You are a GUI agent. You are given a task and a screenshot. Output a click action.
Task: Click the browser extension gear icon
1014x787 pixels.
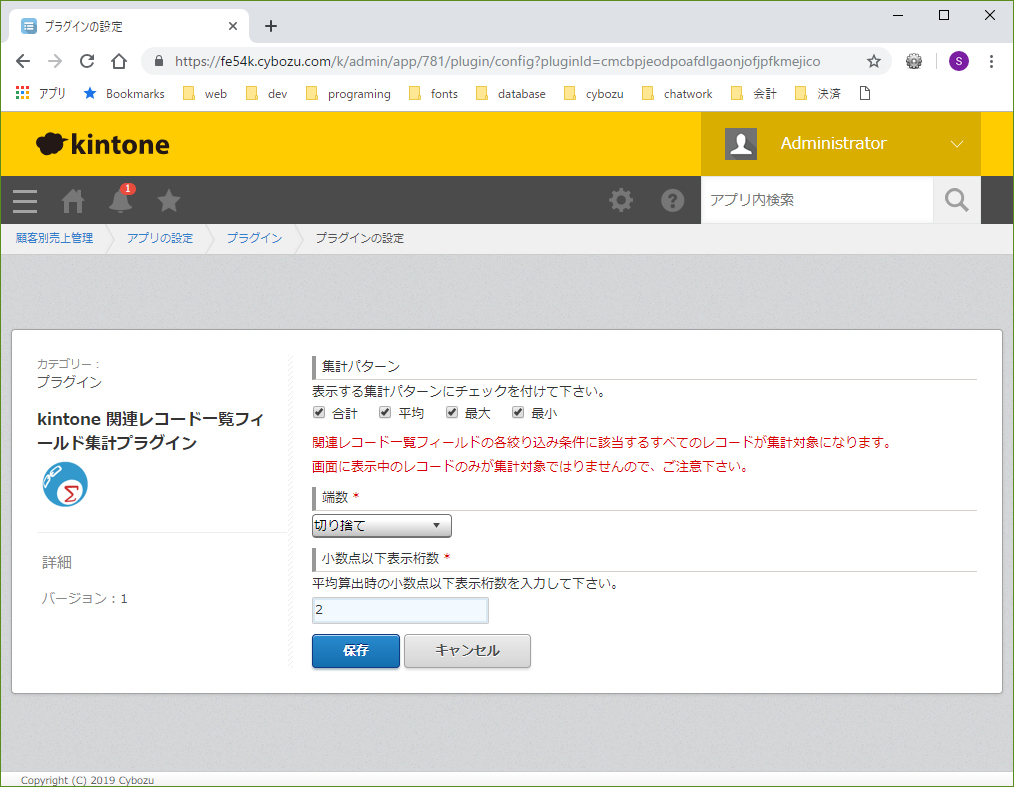[x=914, y=61]
